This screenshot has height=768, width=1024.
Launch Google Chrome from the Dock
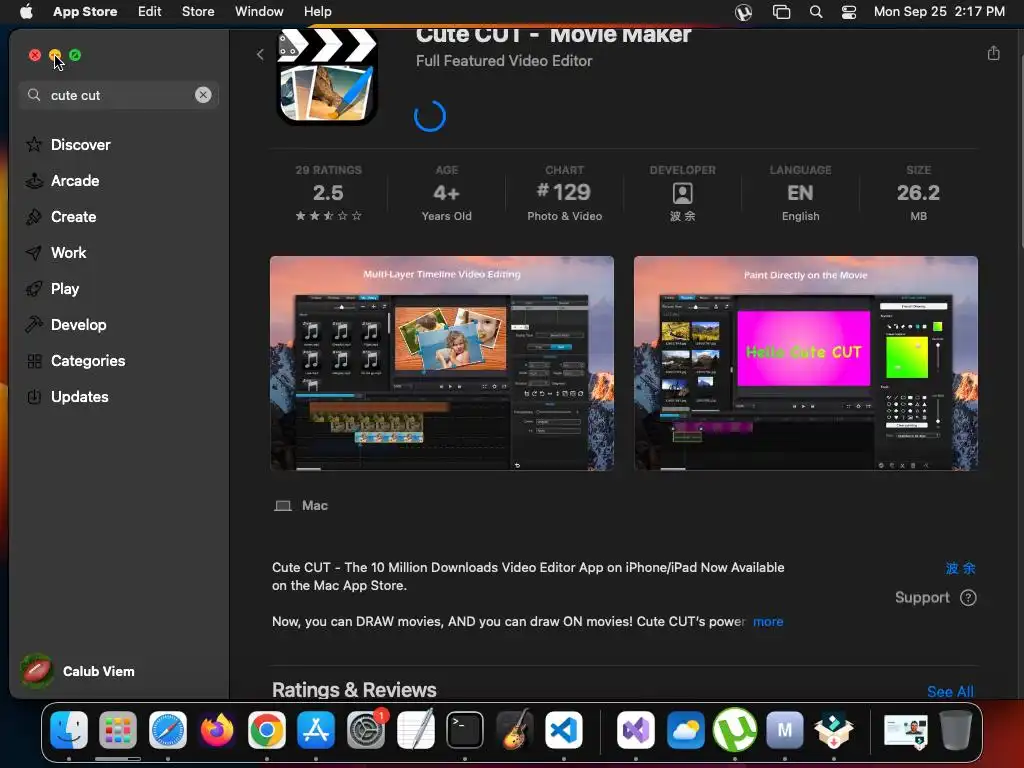coord(266,729)
